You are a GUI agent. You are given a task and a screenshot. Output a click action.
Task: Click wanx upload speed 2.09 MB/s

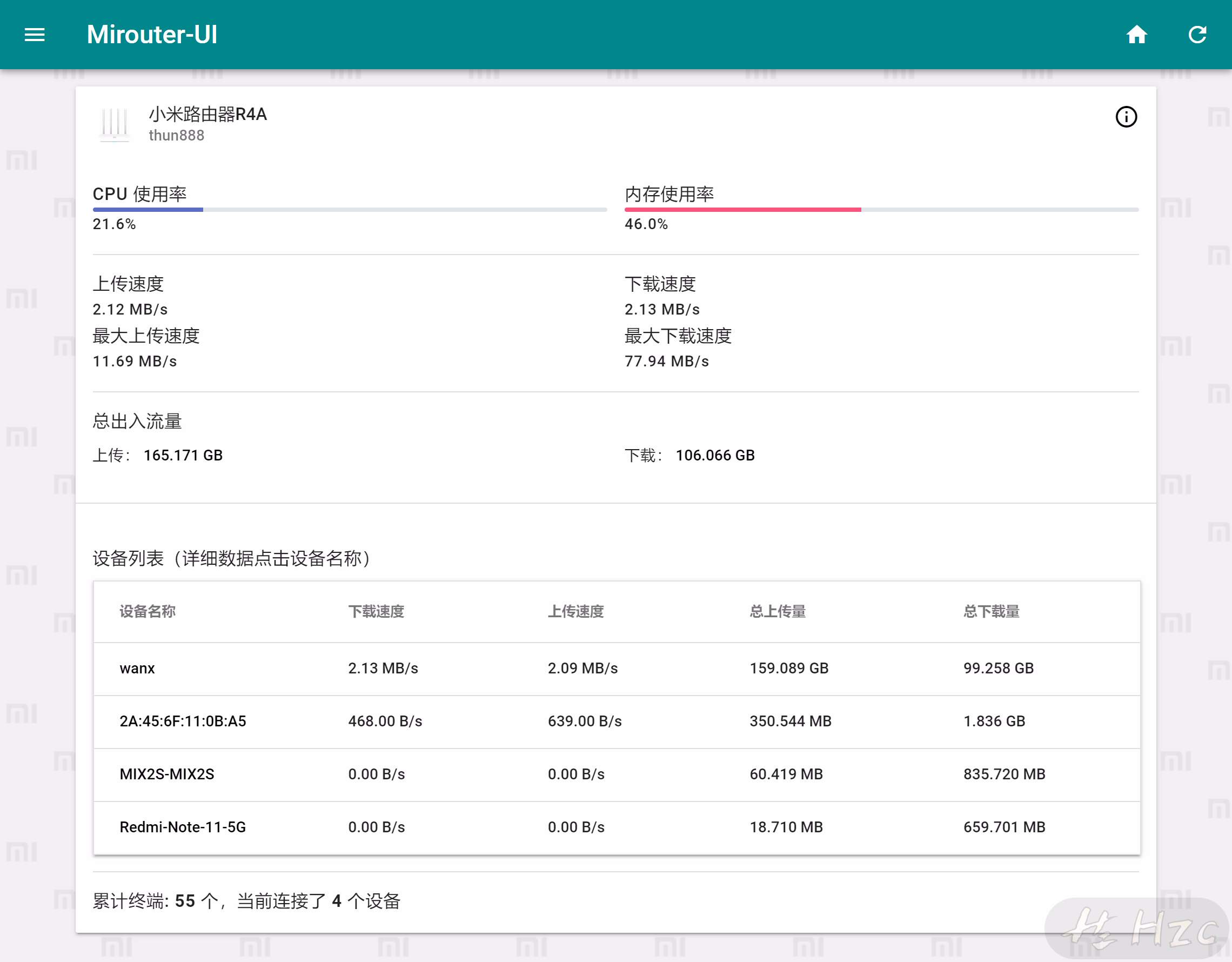click(x=582, y=669)
